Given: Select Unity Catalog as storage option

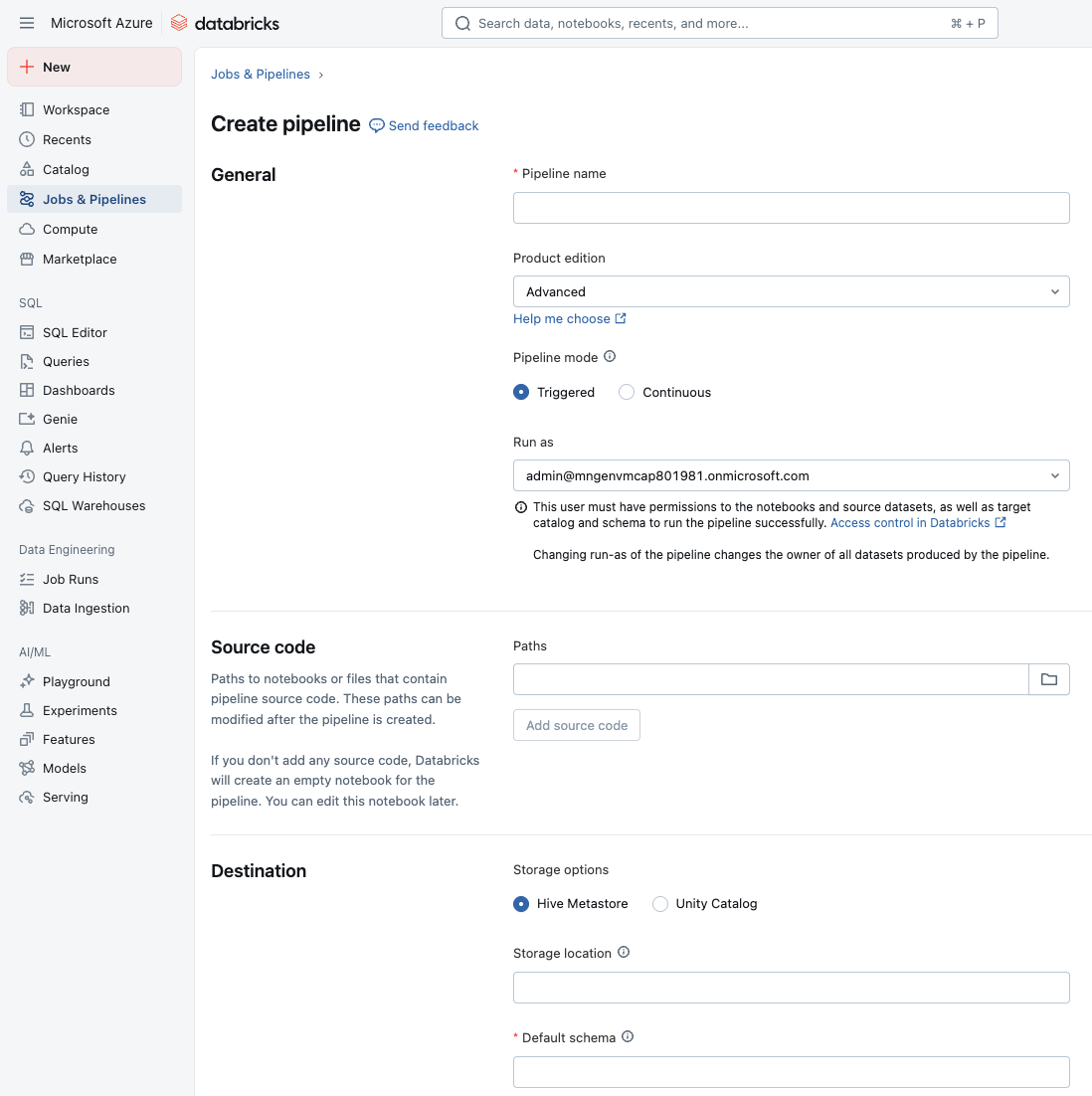Looking at the screenshot, I should click(x=659, y=903).
